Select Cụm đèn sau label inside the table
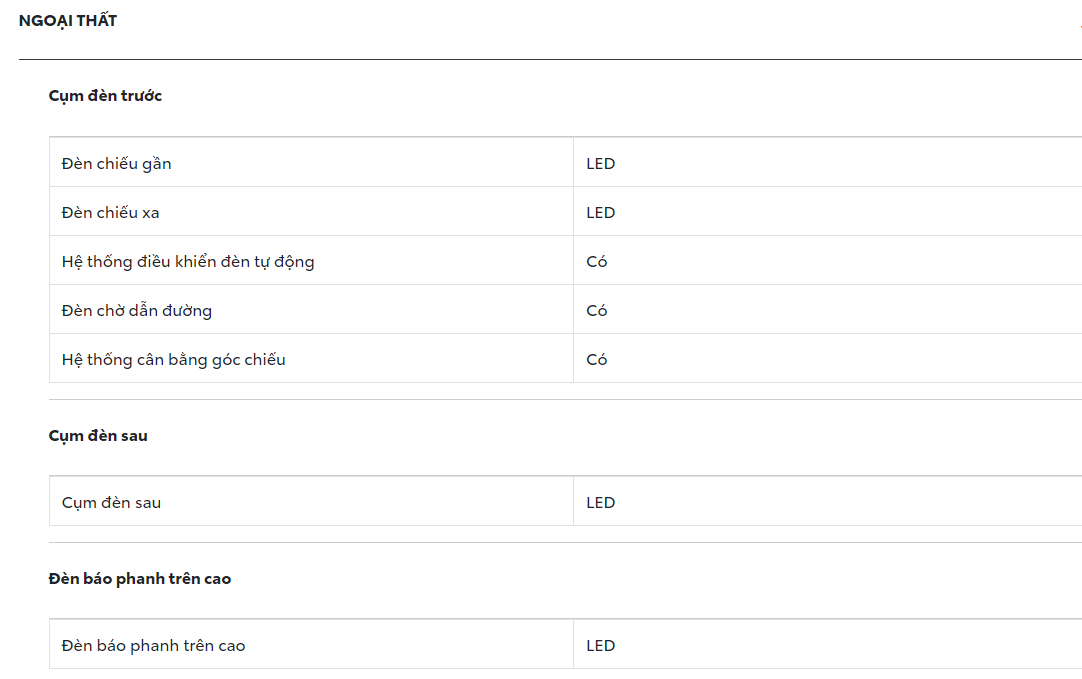The height and width of the screenshot is (679, 1082). pos(111,503)
